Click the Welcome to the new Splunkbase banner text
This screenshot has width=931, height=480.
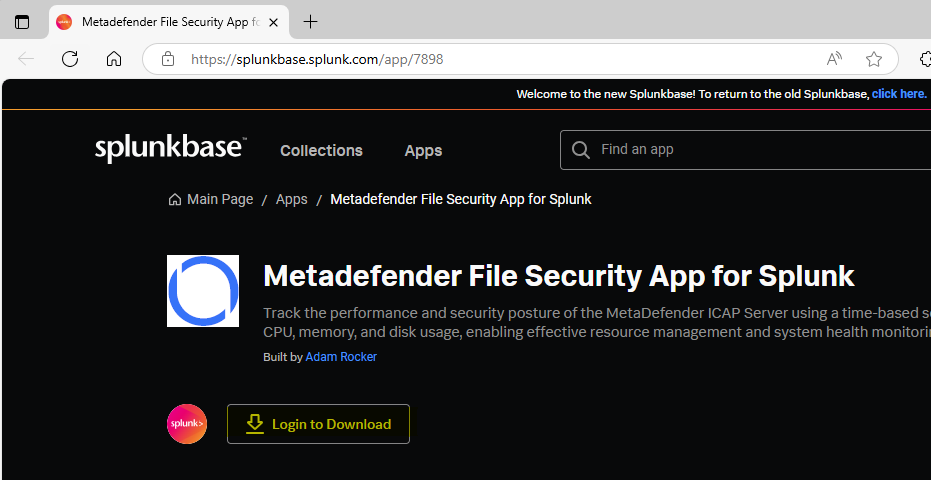click(x=692, y=94)
